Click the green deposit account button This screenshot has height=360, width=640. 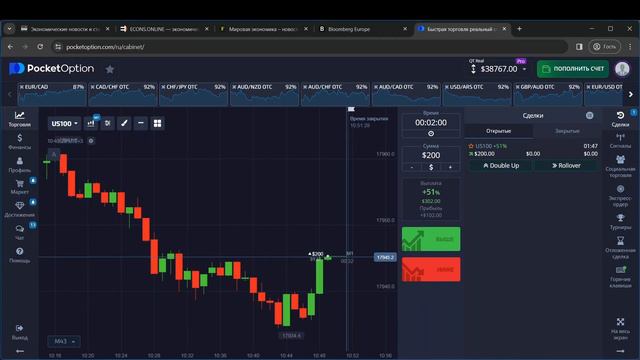point(573,69)
